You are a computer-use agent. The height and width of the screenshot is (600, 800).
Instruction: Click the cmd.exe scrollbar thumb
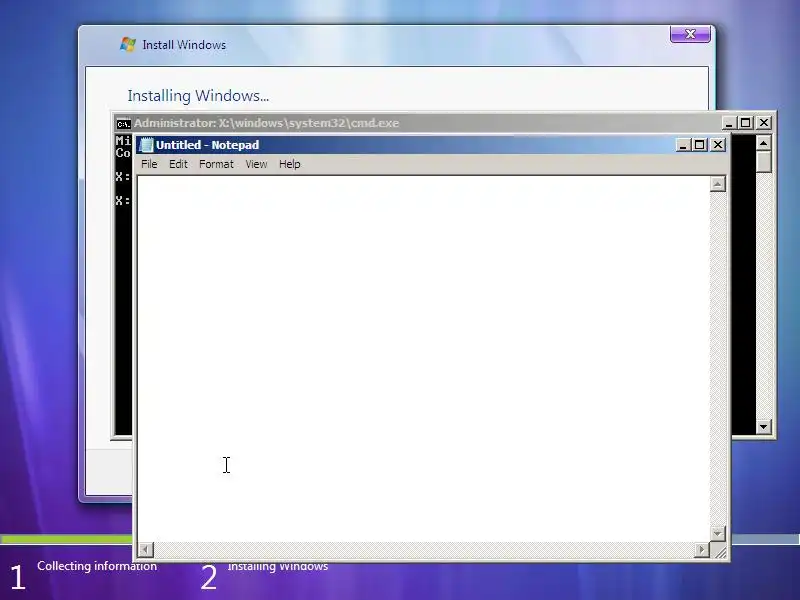[763, 162]
